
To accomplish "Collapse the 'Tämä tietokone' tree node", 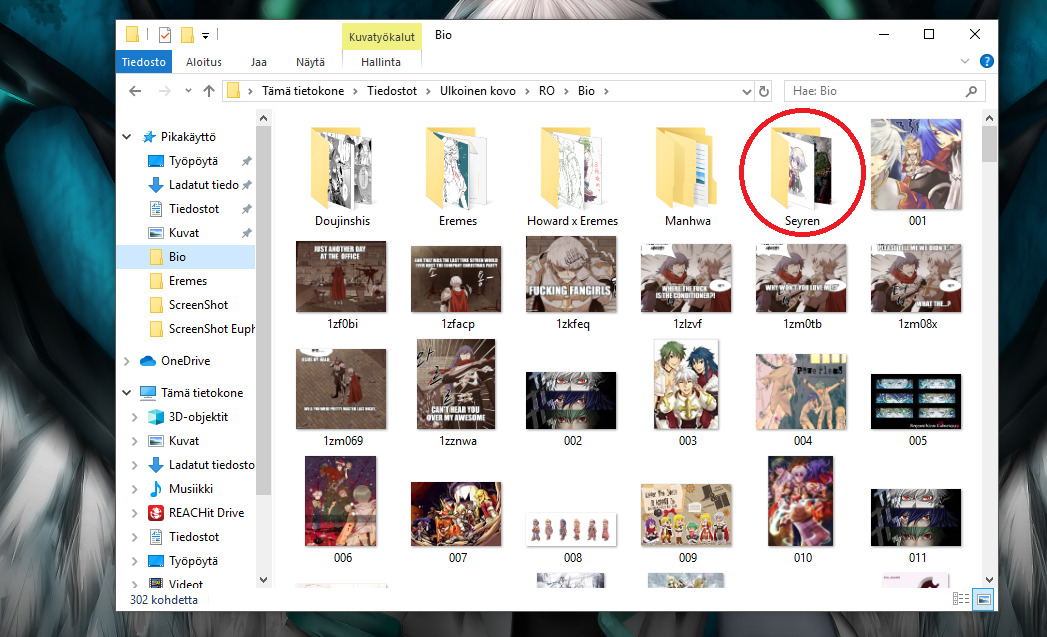I will click(x=126, y=393).
